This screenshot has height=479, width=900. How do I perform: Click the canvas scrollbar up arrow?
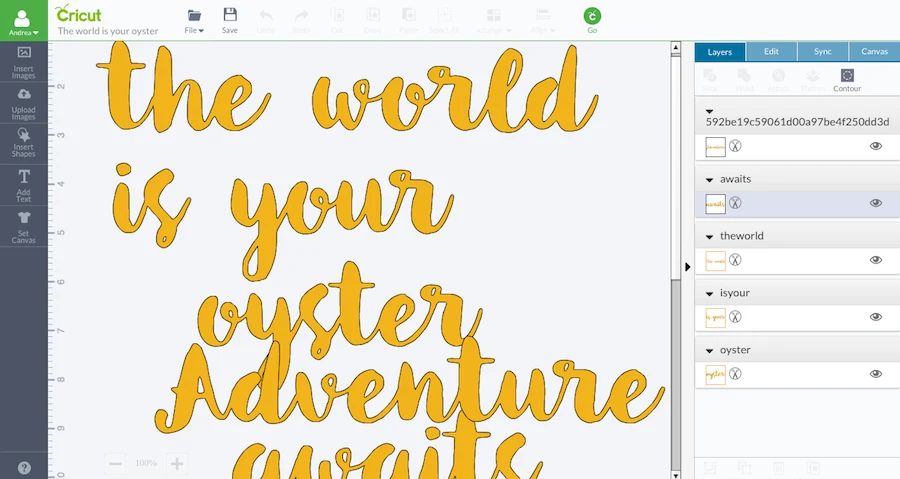pyautogui.click(x=676, y=48)
